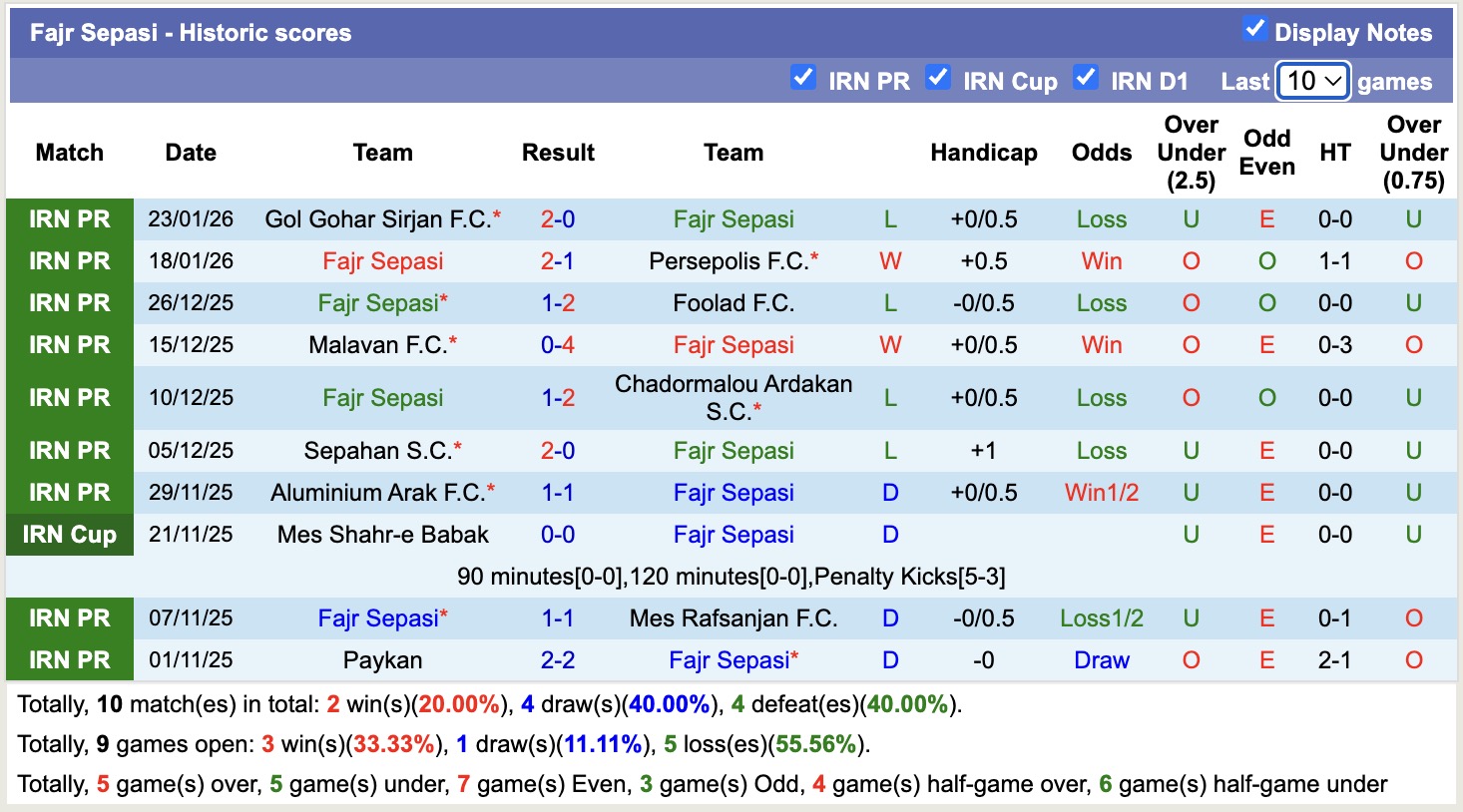
Task: Open the Mes Shahr-e Babak team link
Action: pos(383,535)
